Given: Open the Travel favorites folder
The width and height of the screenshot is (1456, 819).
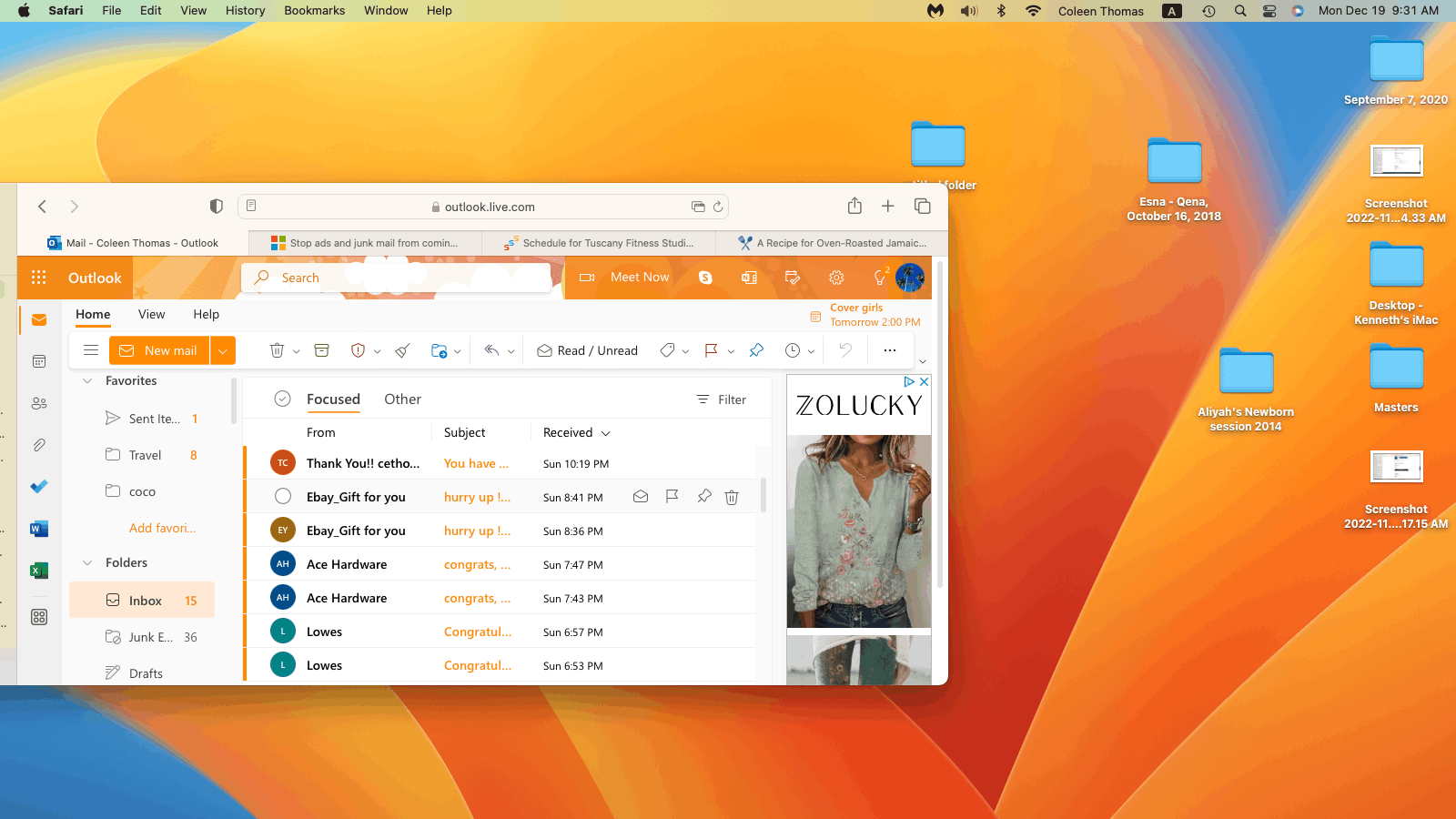Looking at the screenshot, I should pyautogui.click(x=142, y=455).
